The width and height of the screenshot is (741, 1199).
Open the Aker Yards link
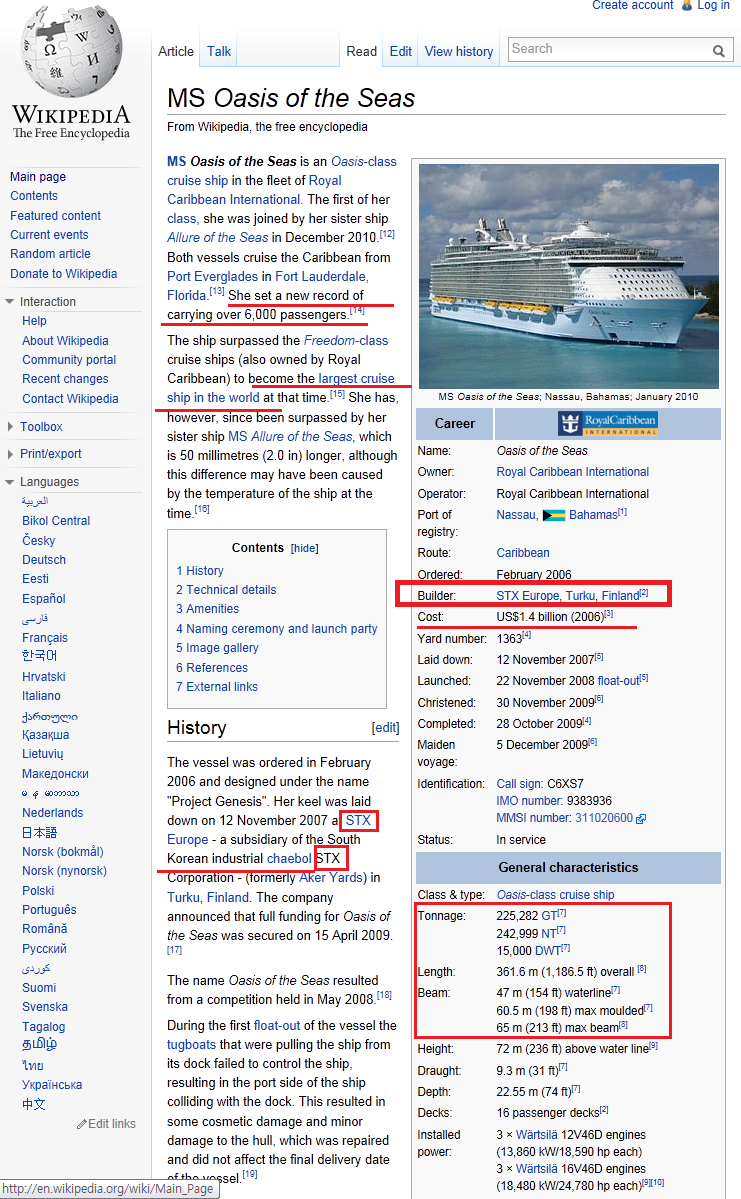pos(330,878)
